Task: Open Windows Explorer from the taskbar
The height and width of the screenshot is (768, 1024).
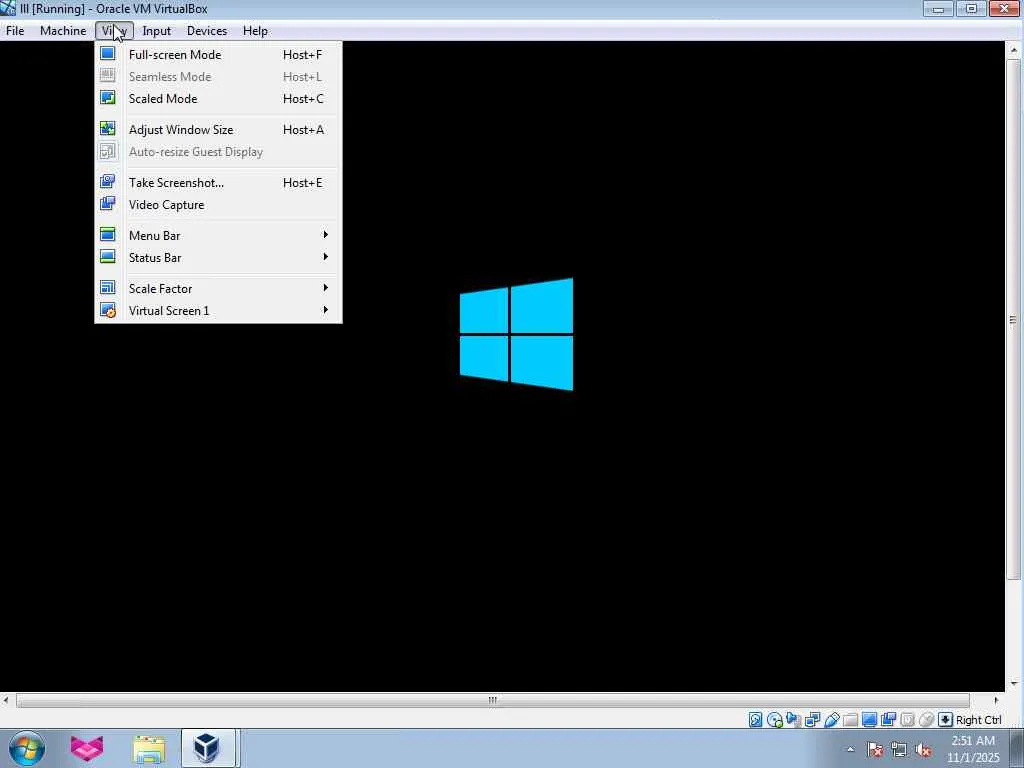Action: 149,748
